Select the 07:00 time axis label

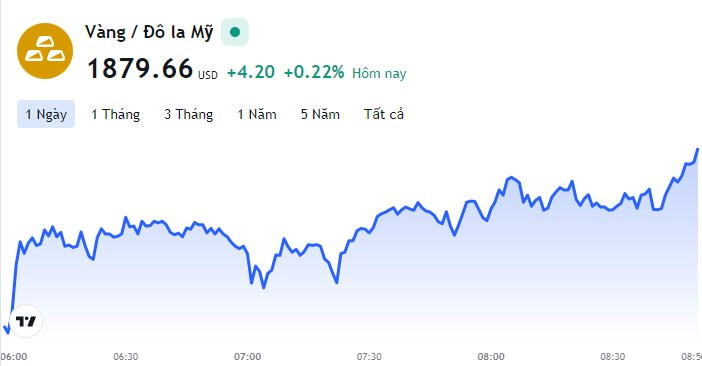247,357
